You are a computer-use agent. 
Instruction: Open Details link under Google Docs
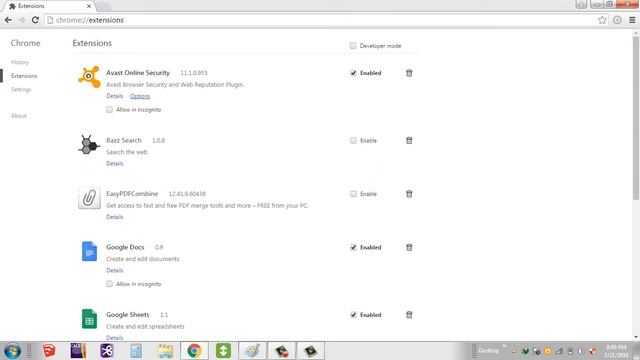[x=115, y=270]
